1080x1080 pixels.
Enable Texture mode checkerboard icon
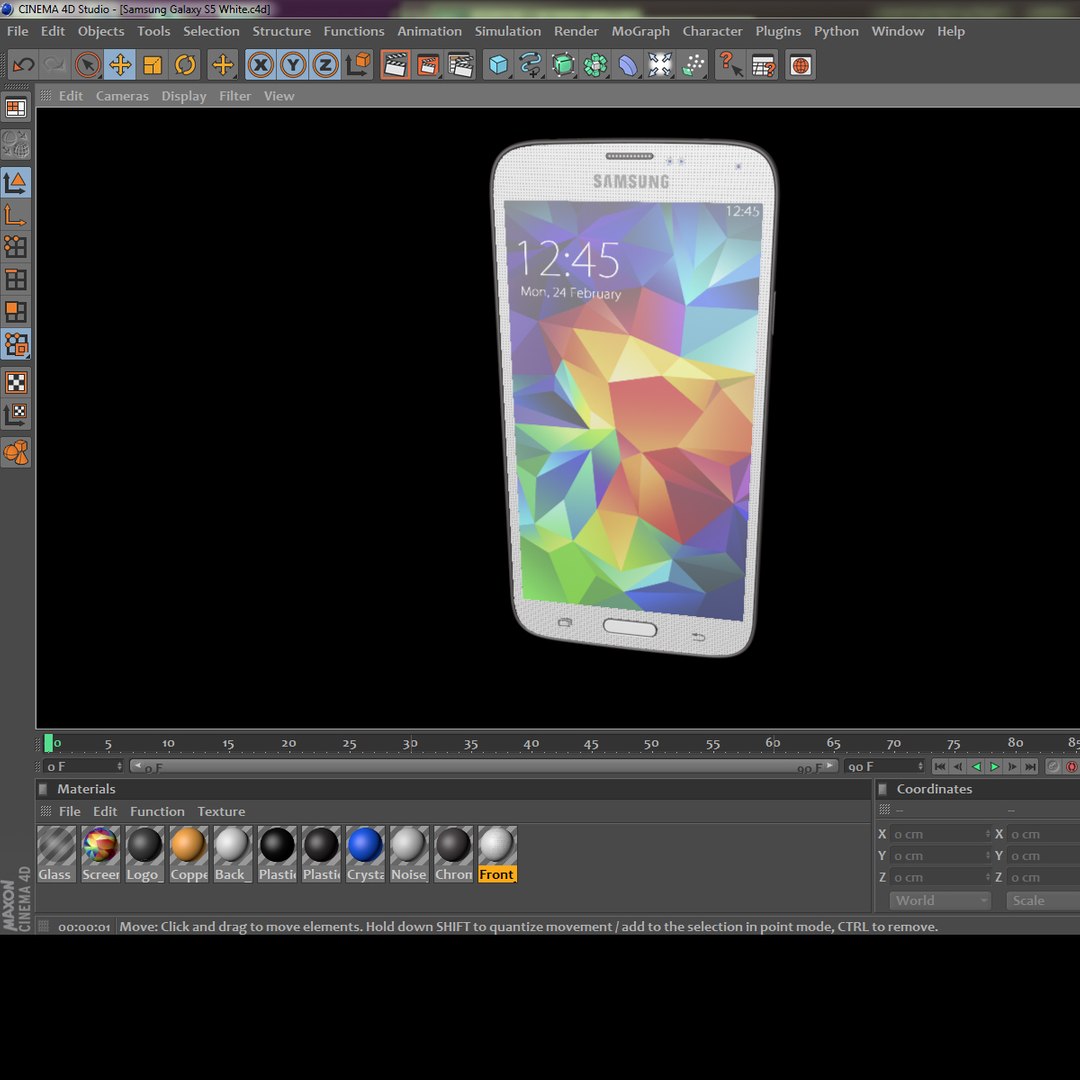[16, 382]
